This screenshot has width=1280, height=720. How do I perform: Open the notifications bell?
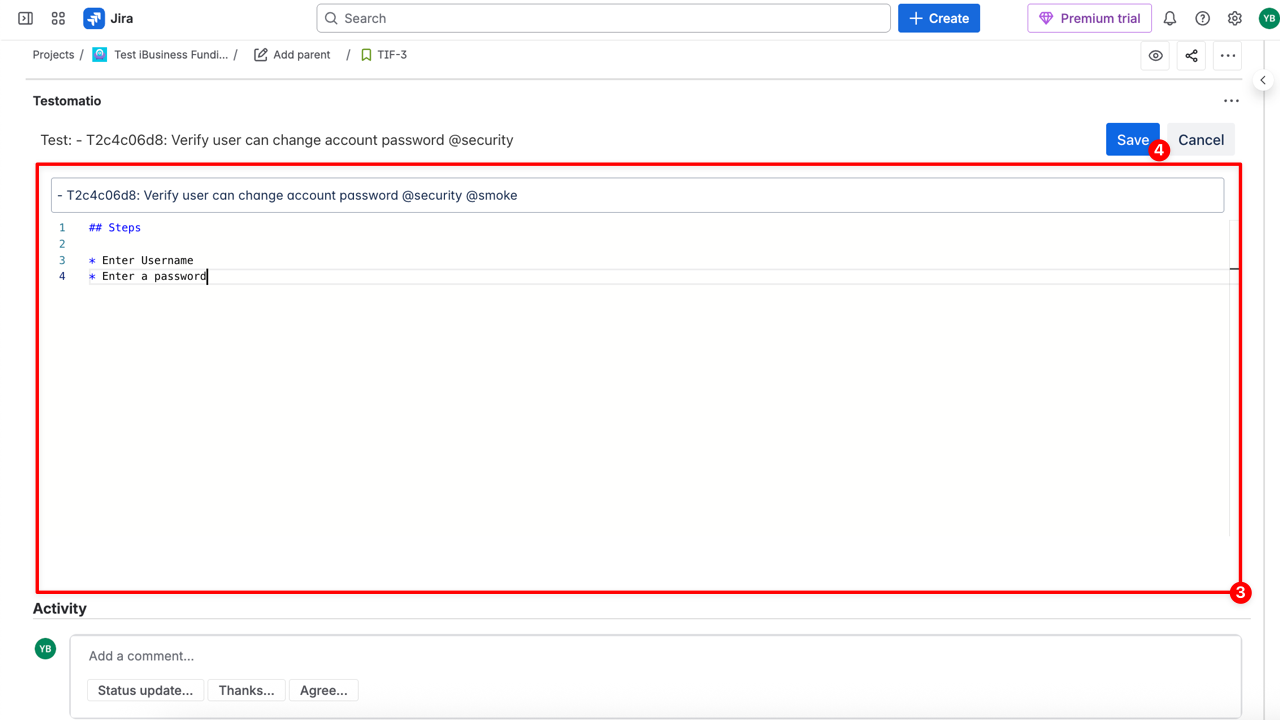click(1170, 18)
